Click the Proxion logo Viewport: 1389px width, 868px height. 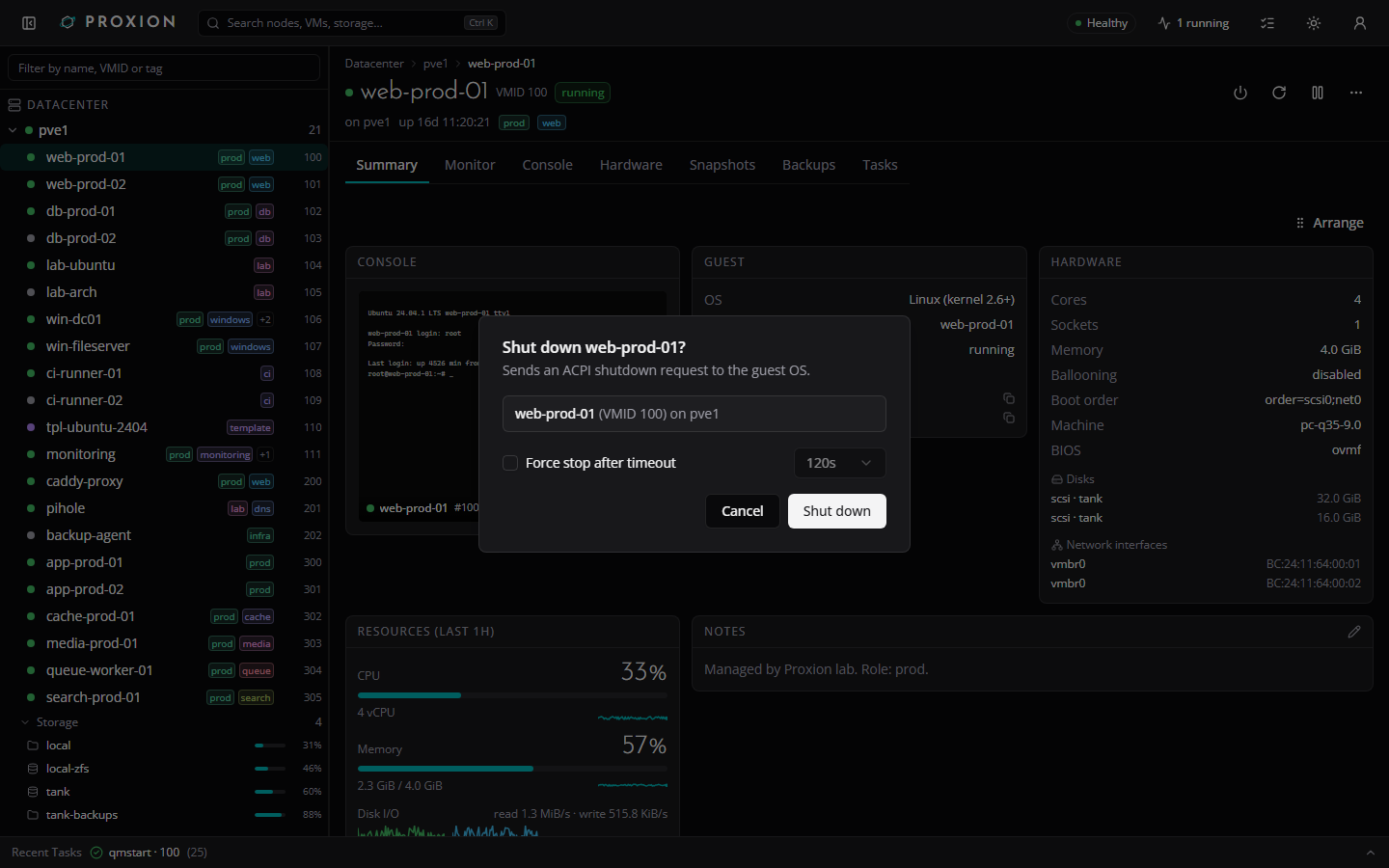pos(118,22)
